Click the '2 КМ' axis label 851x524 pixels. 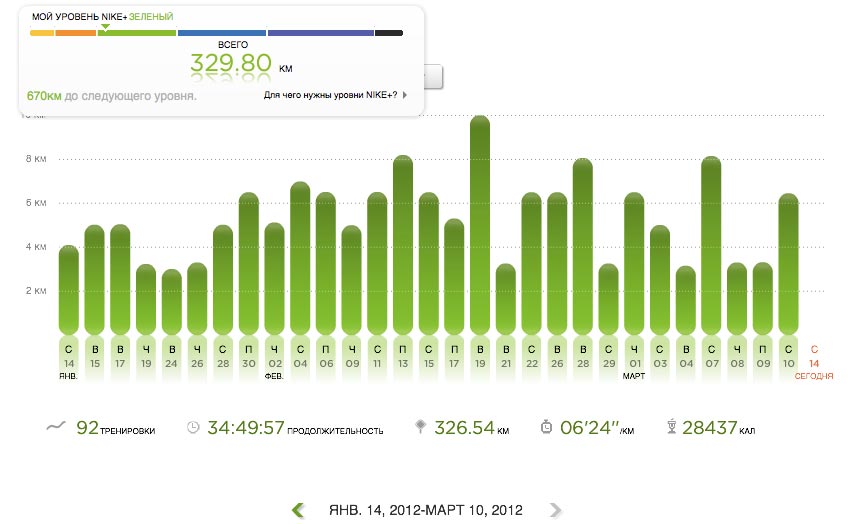36,291
